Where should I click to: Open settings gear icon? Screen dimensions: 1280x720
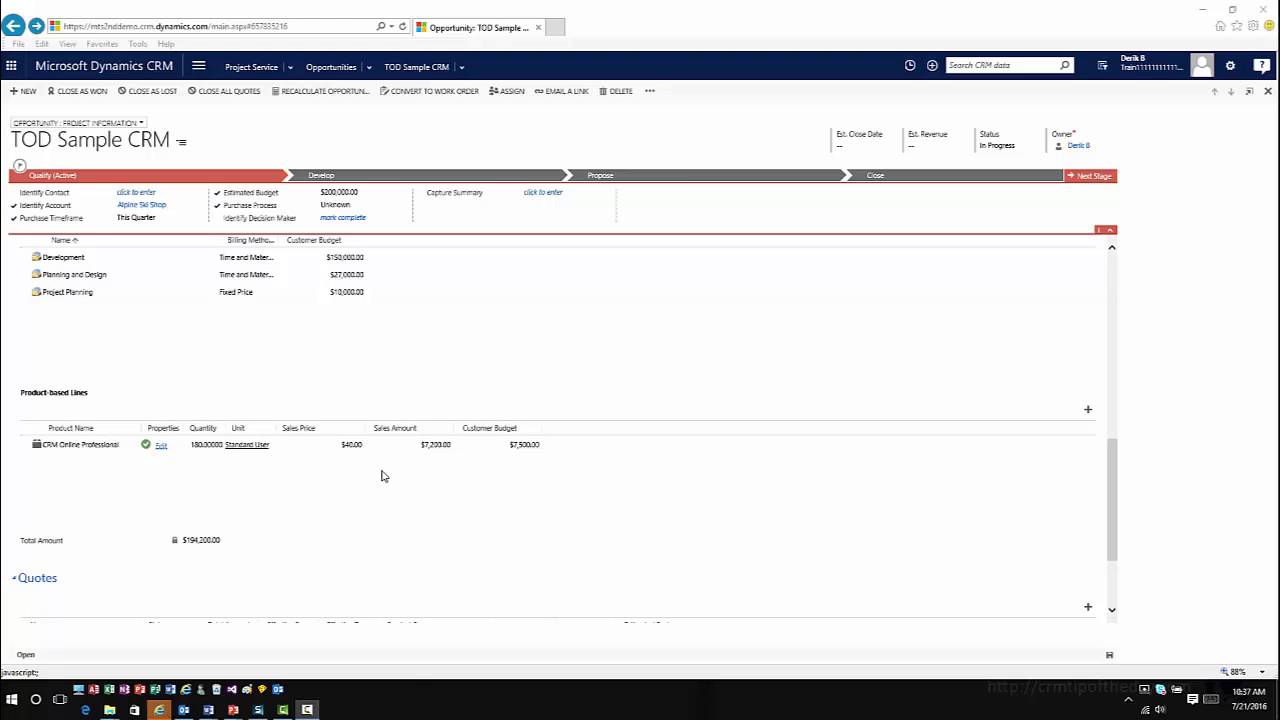coord(1230,66)
